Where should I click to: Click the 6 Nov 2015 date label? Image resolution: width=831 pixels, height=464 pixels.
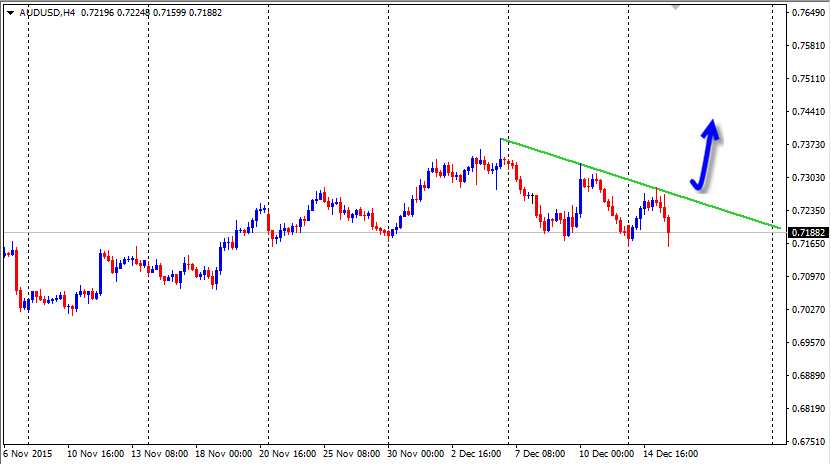pos(28,454)
